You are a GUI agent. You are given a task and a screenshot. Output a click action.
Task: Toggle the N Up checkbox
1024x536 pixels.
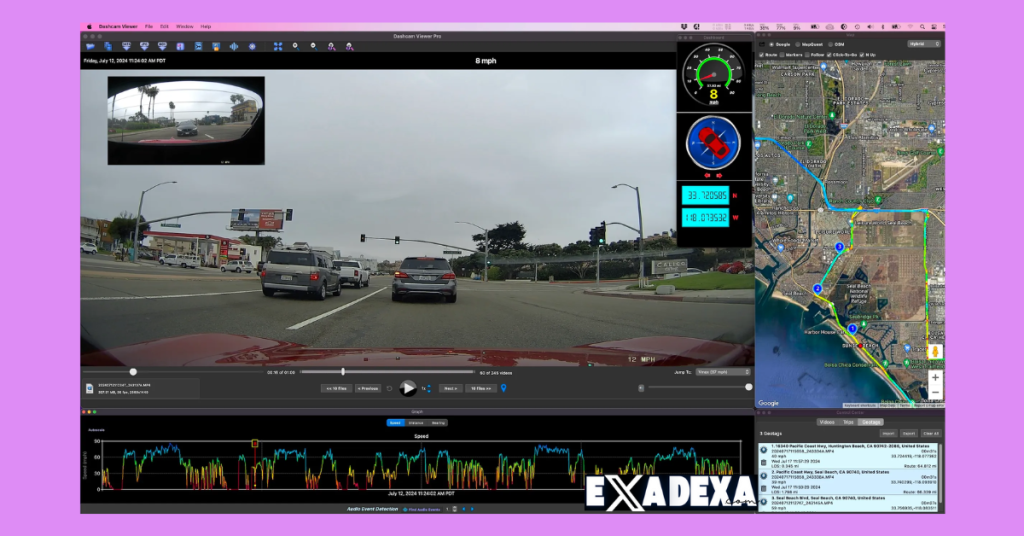(x=861, y=55)
